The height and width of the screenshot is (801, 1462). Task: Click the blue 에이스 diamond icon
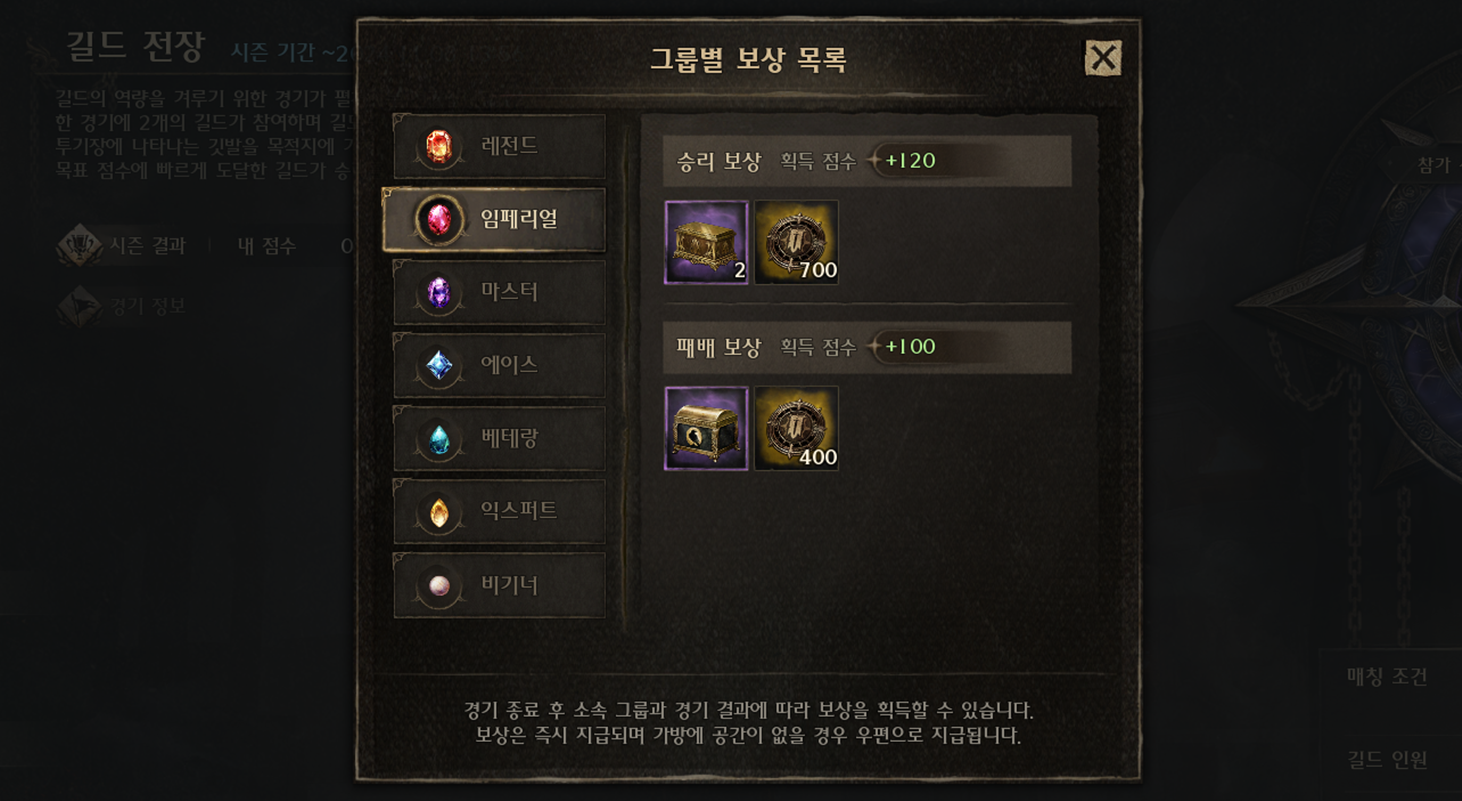tap(439, 366)
